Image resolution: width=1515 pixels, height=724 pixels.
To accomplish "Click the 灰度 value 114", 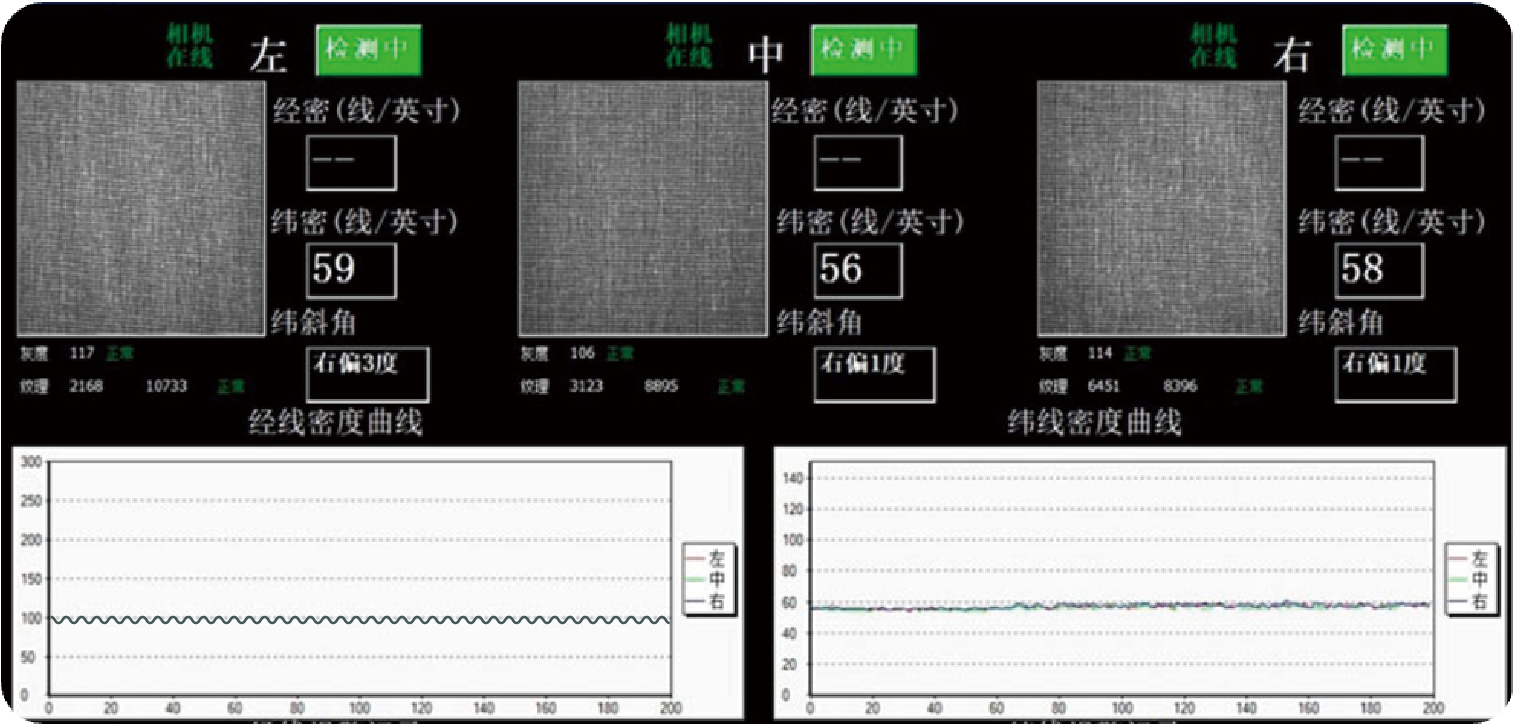I will tap(1101, 353).
